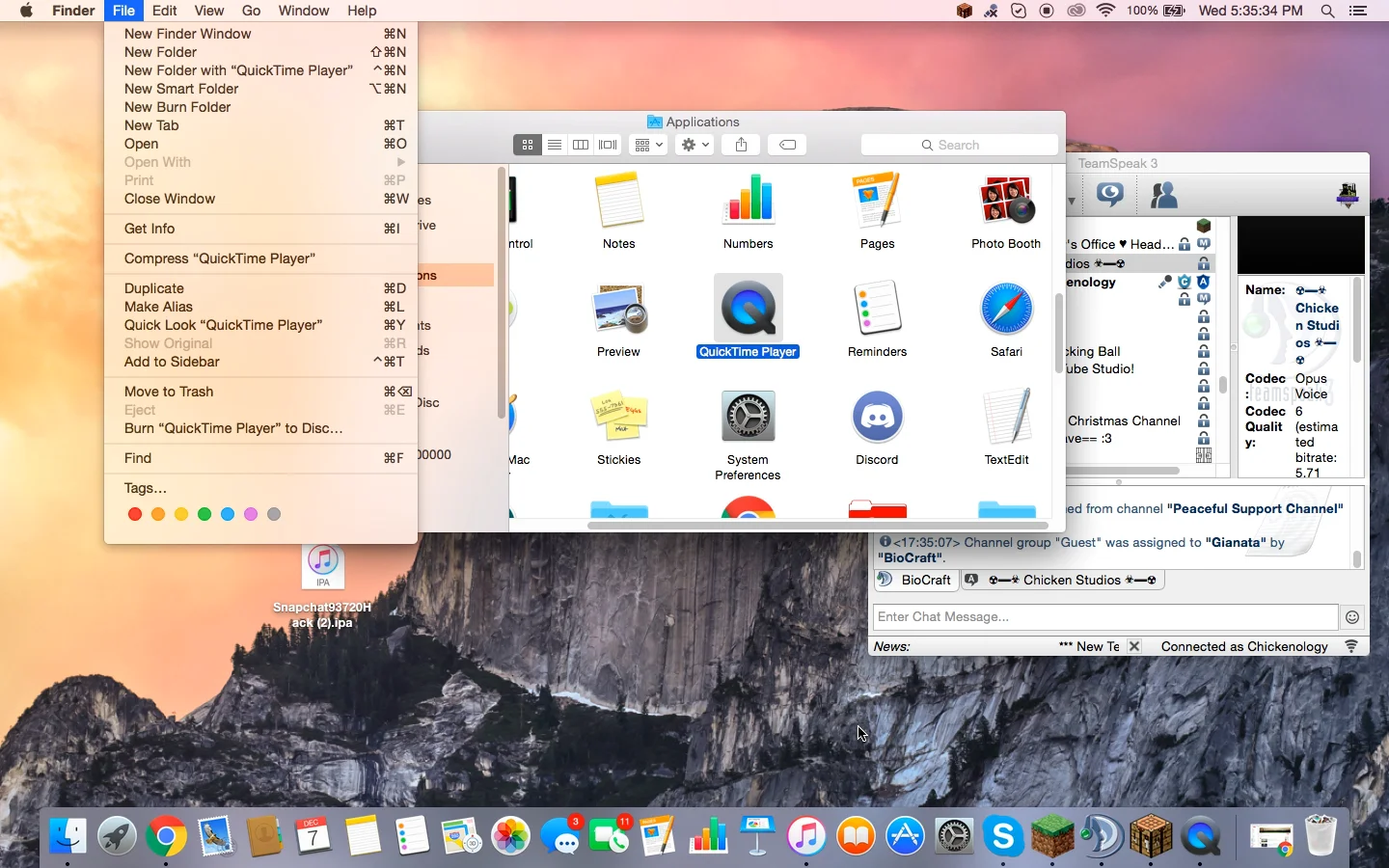Switch Finder to Cover Flow view
The width and height of the screenshot is (1389, 868).
coord(608,145)
